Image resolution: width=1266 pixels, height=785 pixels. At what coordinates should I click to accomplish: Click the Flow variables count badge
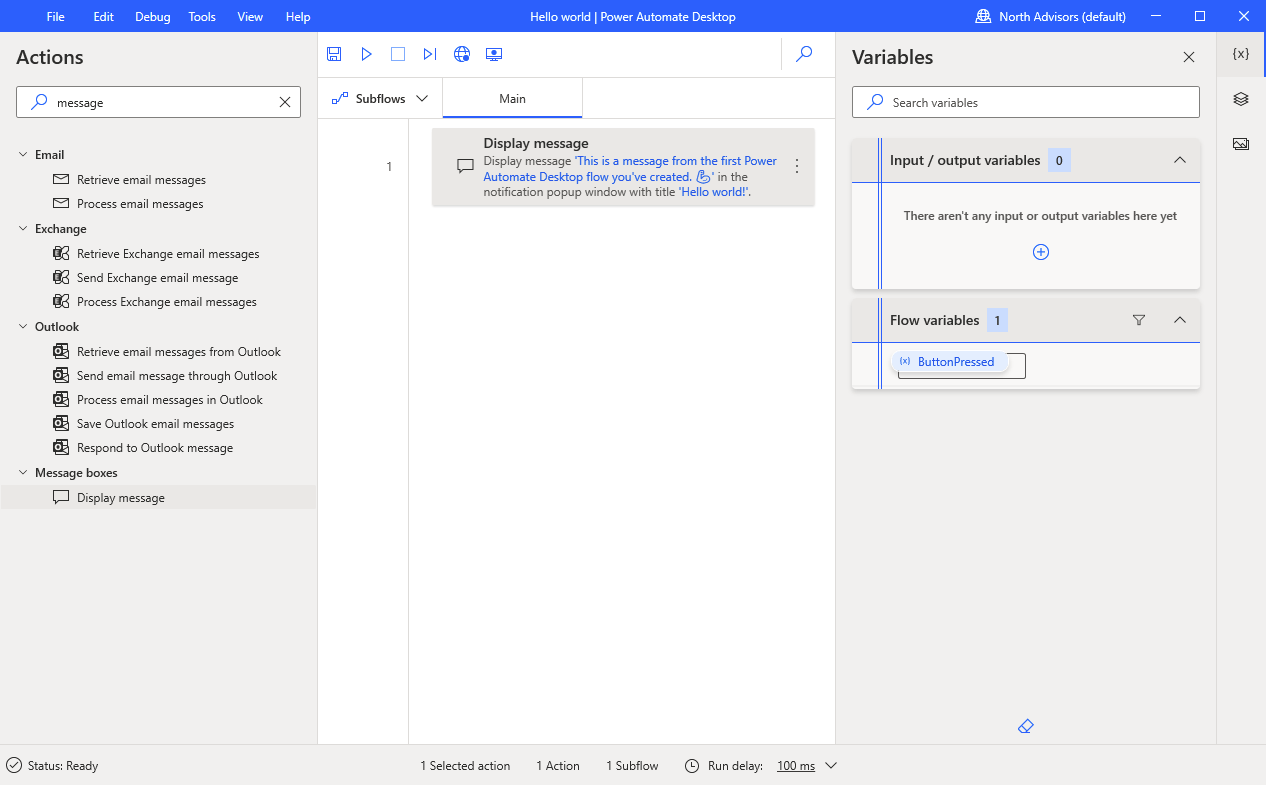point(997,320)
